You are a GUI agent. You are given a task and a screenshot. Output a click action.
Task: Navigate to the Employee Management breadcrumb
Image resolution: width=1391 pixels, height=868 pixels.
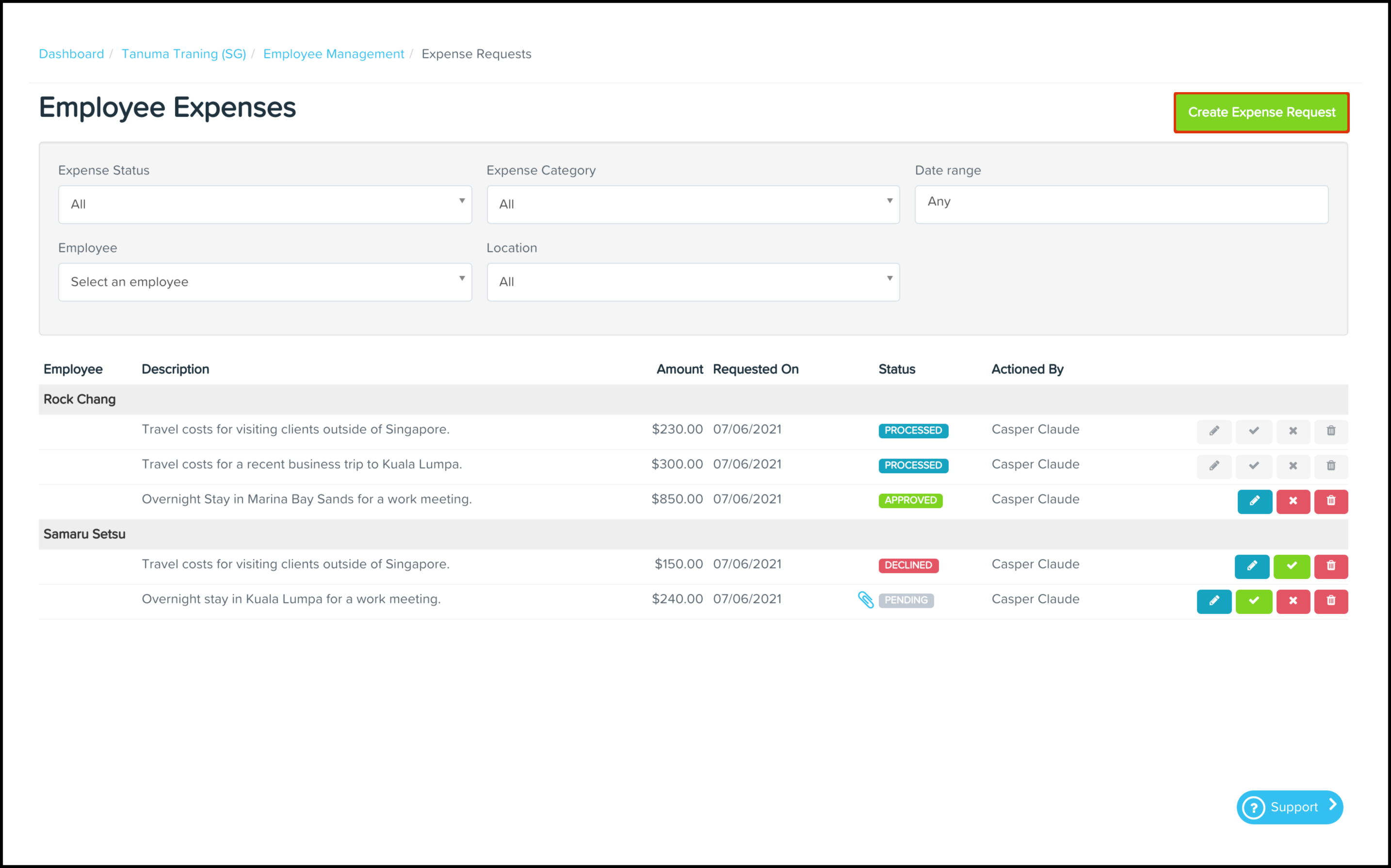point(334,54)
